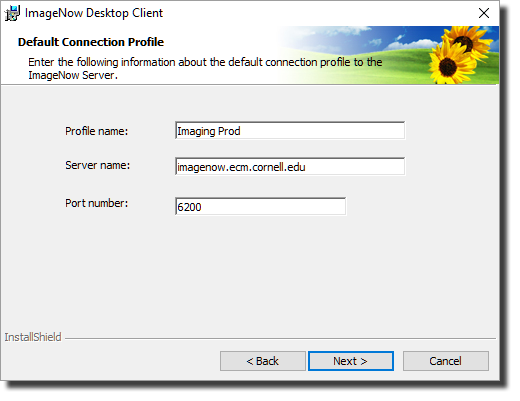Image resolution: width=520 pixels, height=401 pixels.
Task: Close the ImageNow Desktop Client dialog
Action: pyautogui.click(x=484, y=13)
